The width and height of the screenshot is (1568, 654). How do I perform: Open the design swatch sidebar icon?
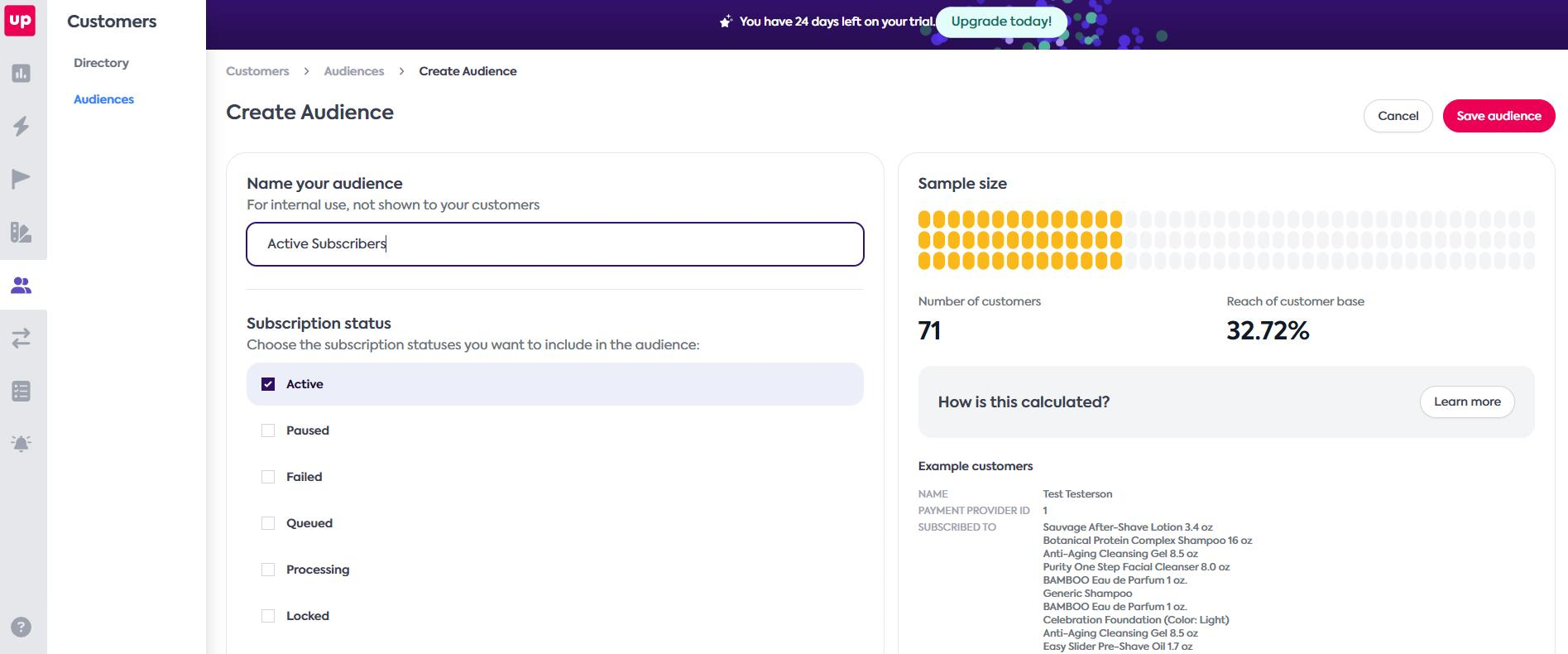pos(22,232)
